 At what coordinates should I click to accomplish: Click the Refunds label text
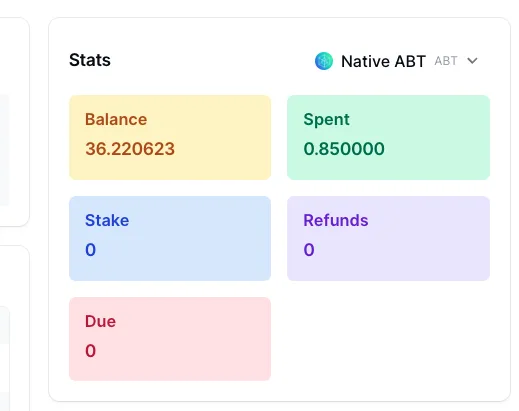click(x=336, y=220)
